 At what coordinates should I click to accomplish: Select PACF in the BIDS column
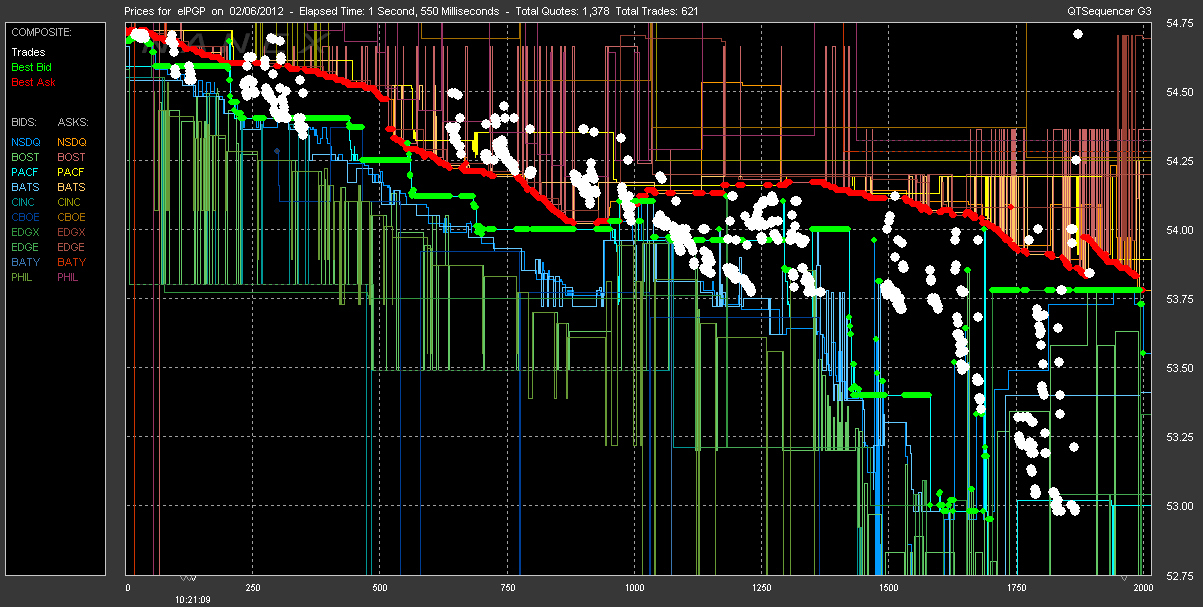pos(25,172)
